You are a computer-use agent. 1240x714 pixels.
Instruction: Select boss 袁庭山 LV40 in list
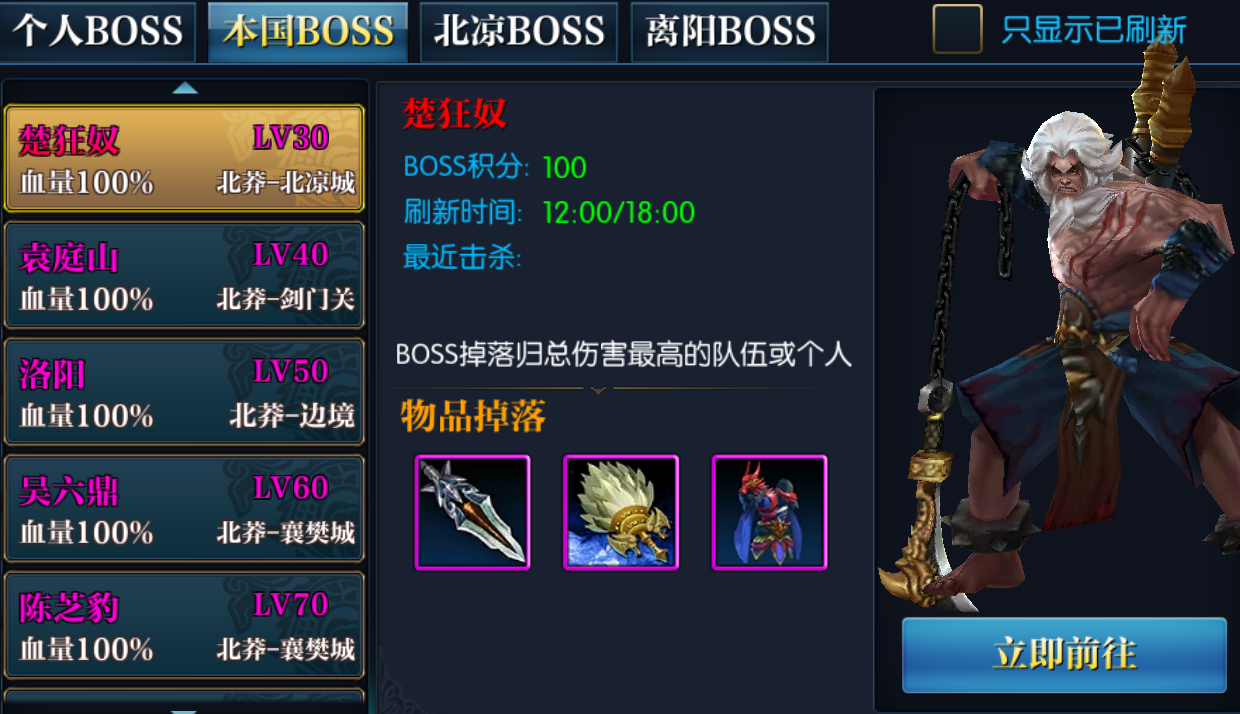click(185, 275)
